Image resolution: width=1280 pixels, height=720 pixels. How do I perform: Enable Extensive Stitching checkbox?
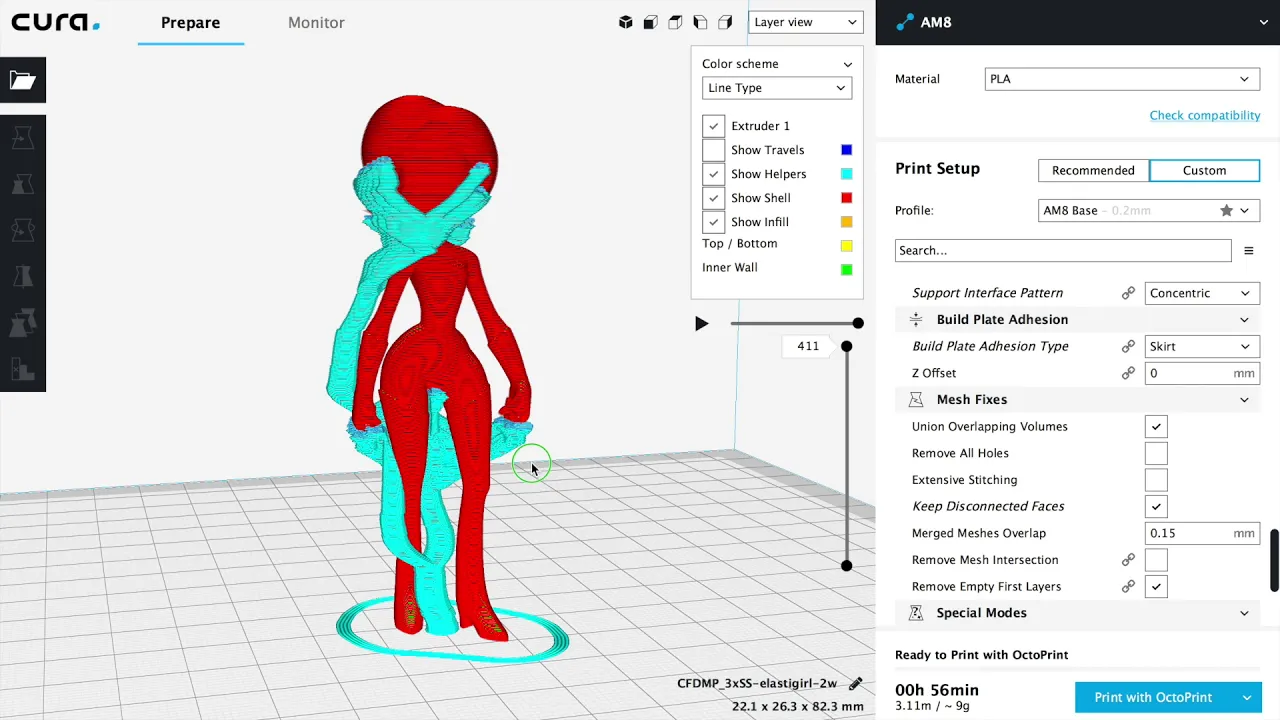[x=1156, y=480]
